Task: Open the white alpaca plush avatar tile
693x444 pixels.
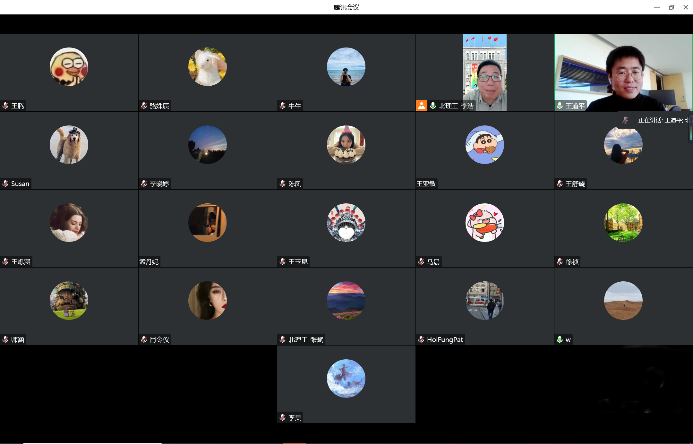Action: (207, 66)
